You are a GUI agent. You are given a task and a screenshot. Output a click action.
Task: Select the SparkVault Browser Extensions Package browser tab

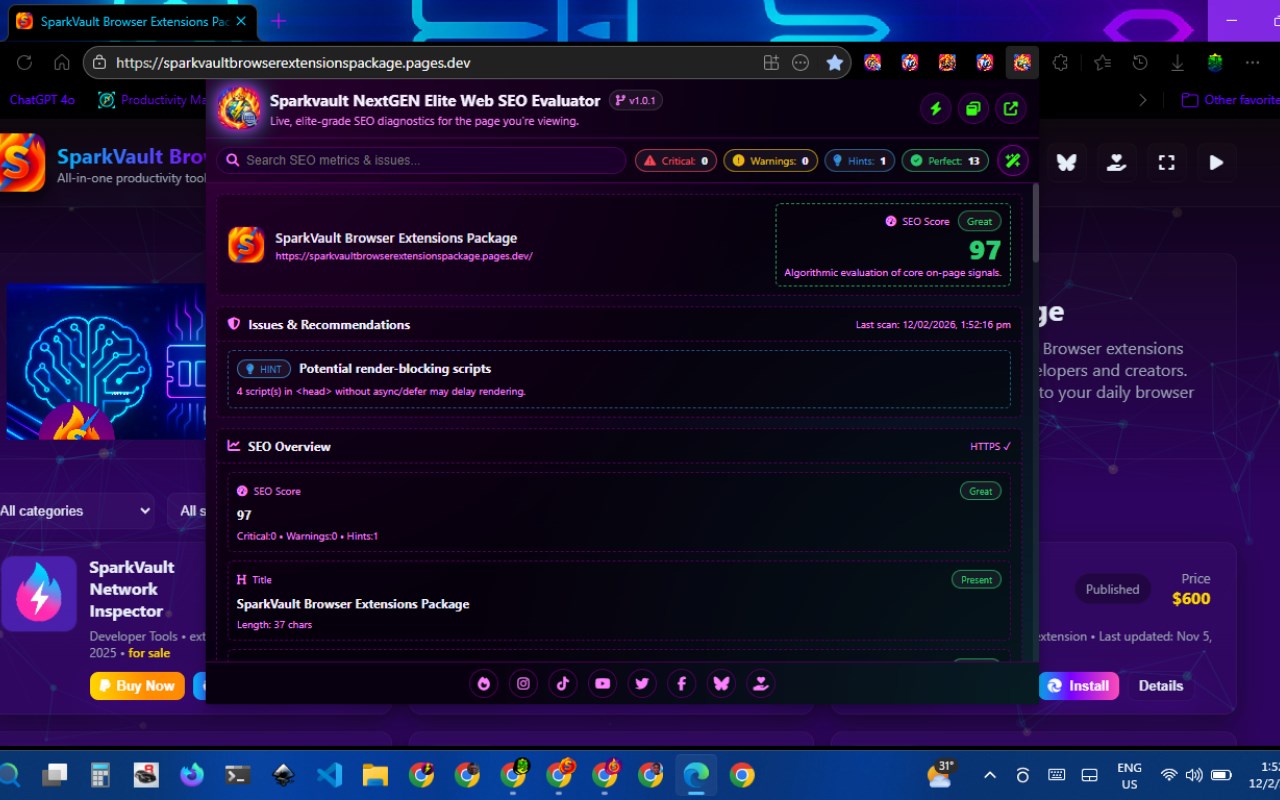coord(131,21)
